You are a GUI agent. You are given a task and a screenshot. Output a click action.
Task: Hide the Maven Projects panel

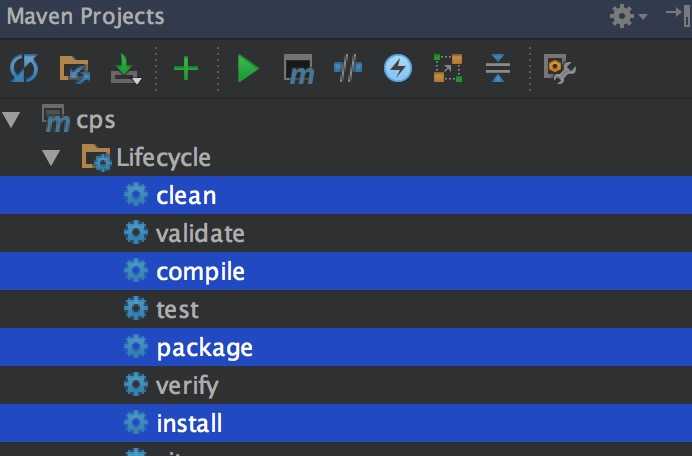pyautogui.click(x=679, y=16)
